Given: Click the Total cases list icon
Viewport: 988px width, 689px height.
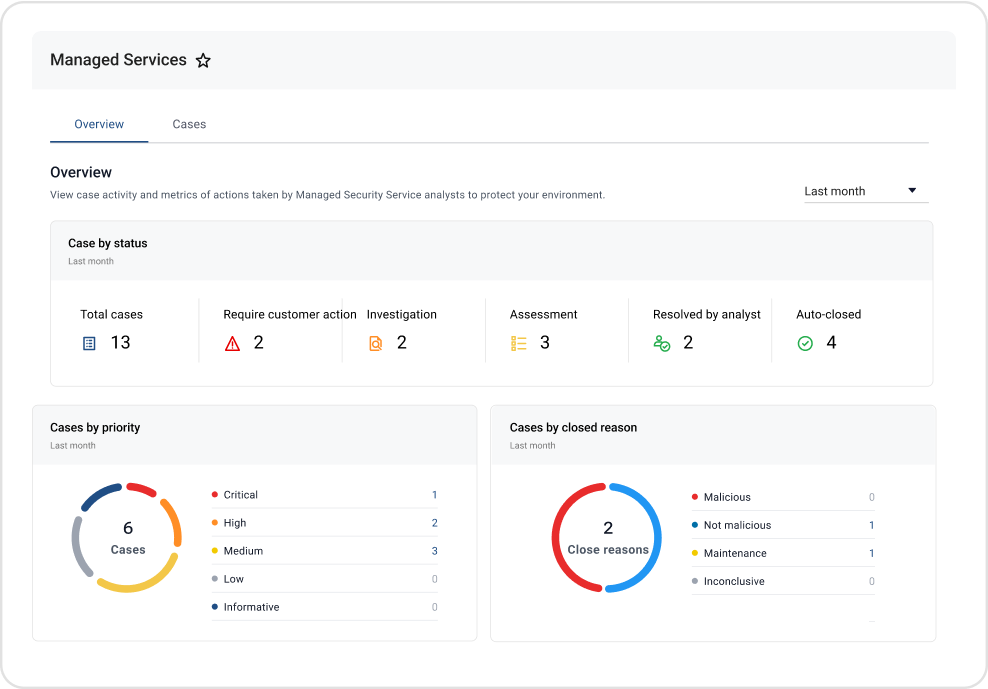Looking at the screenshot, I should (89, 344).
